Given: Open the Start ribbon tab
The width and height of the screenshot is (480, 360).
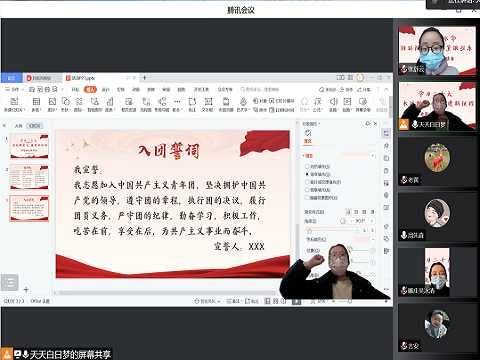Looking at the screenshot, I should point(75,89).
